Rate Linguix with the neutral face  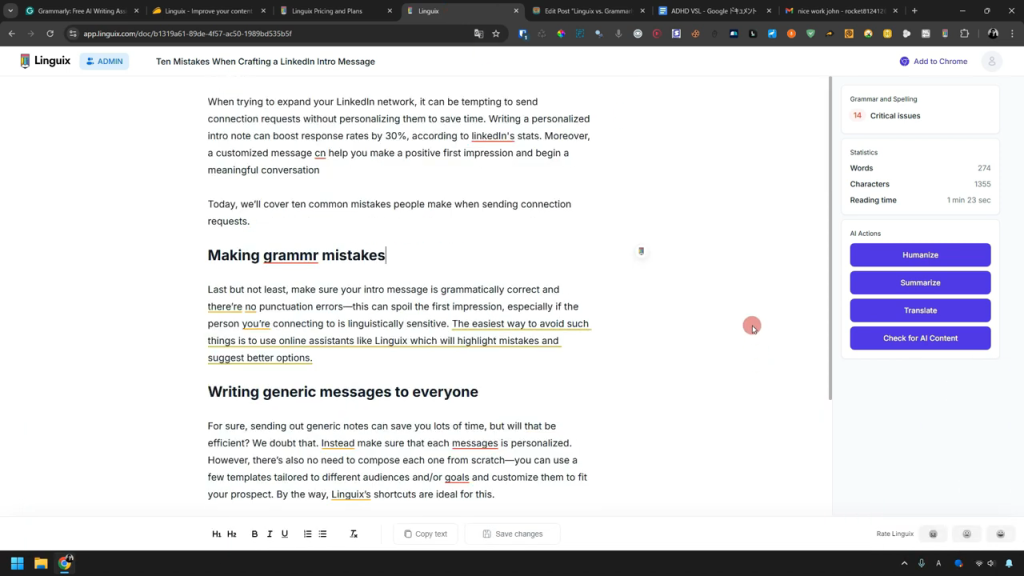[967, 534]
